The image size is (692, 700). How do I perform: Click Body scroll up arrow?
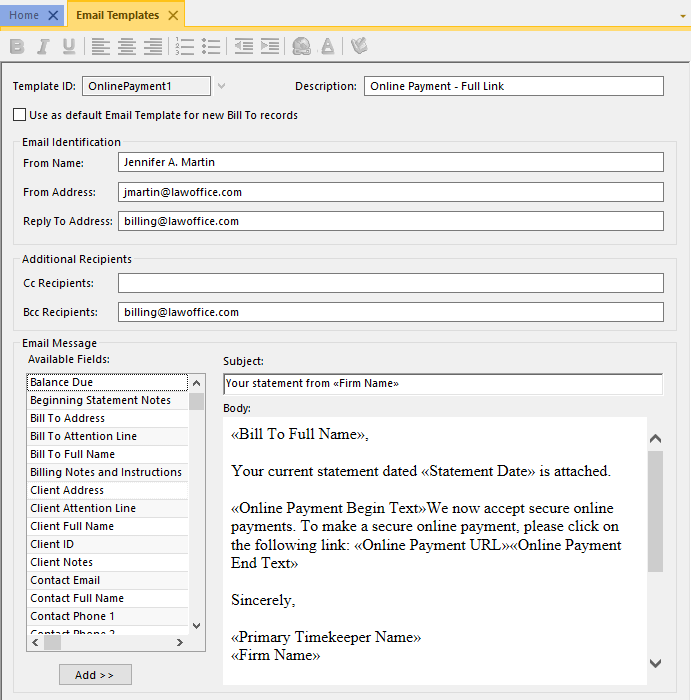[655, 438]
